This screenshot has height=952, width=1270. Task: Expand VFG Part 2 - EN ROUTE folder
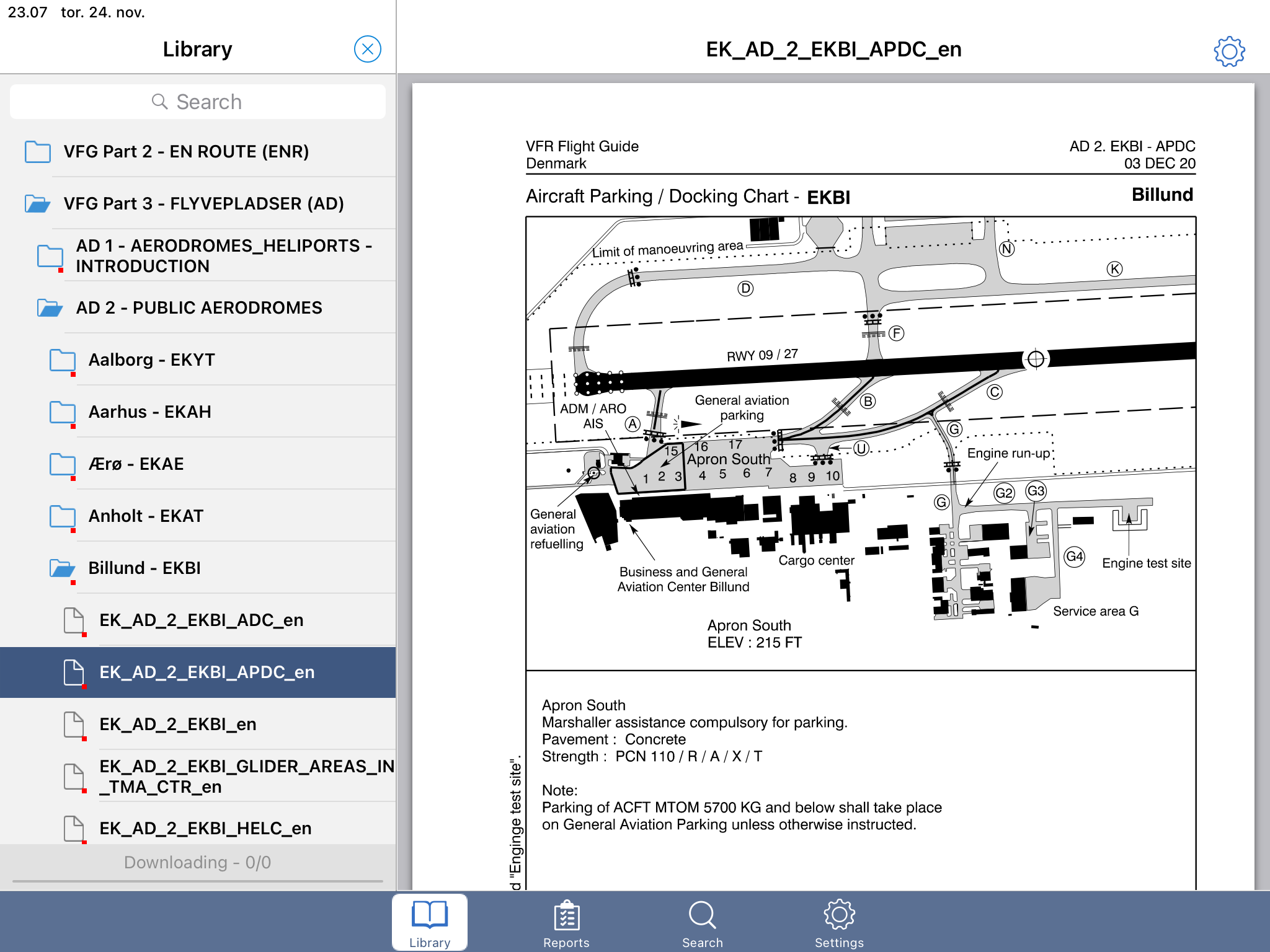198,151
